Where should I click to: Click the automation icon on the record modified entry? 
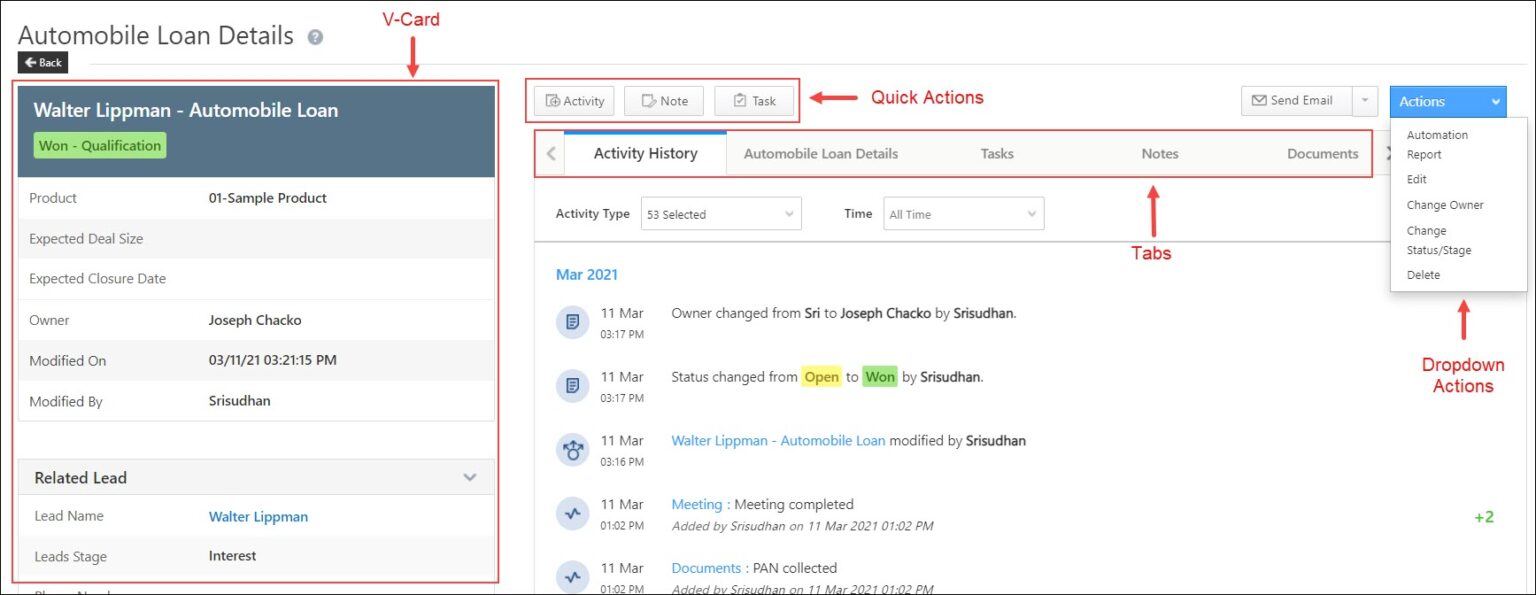coord(572,450)
